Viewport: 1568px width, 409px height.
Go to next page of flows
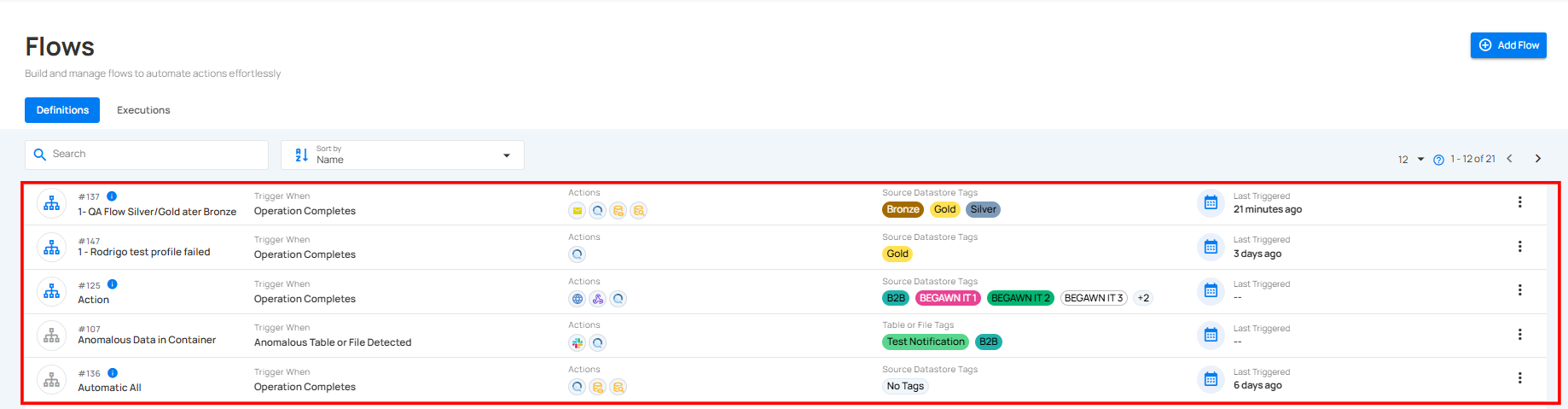tap(1537, 159)
